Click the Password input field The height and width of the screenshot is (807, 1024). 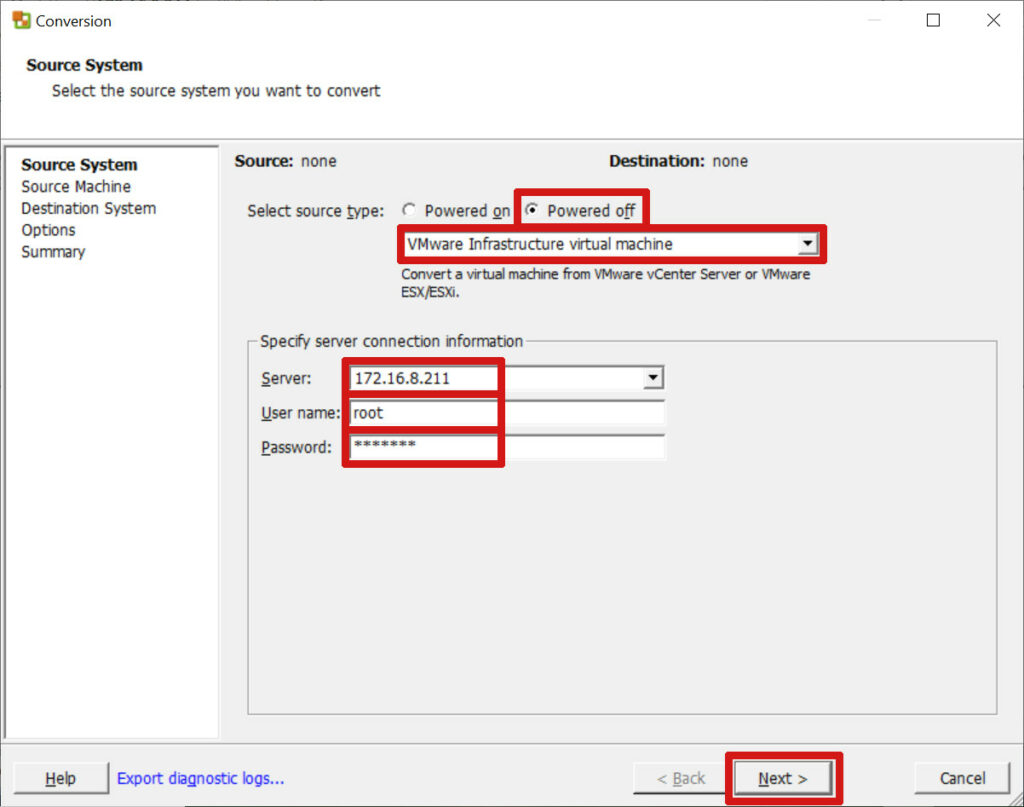click(506, 447)
